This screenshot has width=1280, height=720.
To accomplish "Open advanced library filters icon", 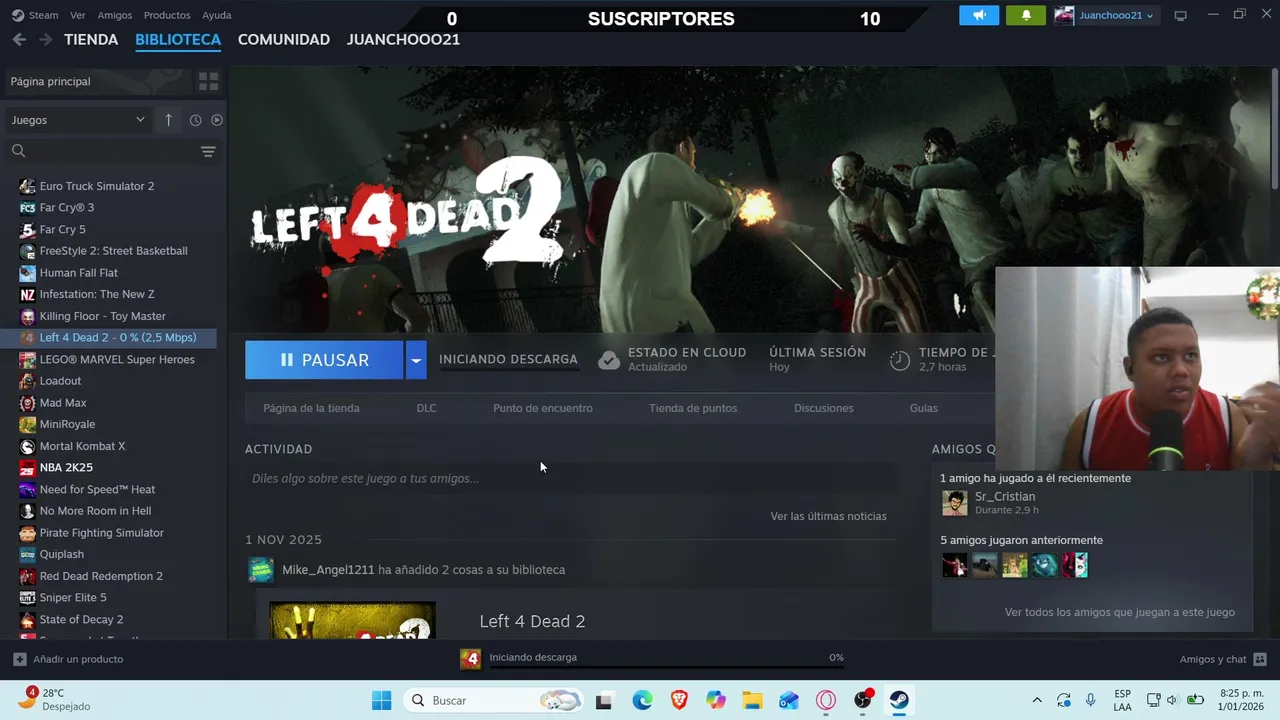I will tap(208, 151).
